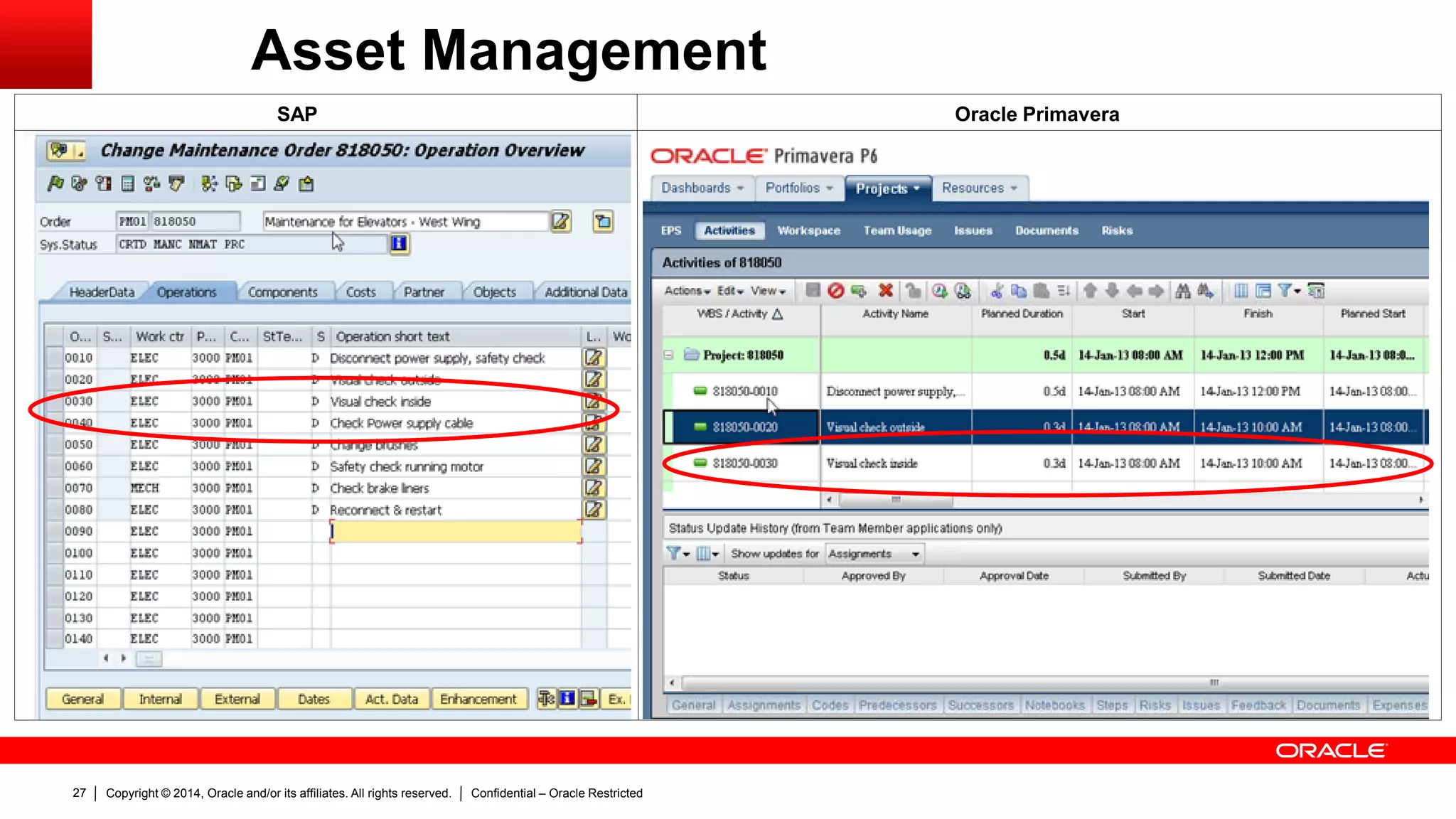Select the Team Usage tab

click(898, 230)
